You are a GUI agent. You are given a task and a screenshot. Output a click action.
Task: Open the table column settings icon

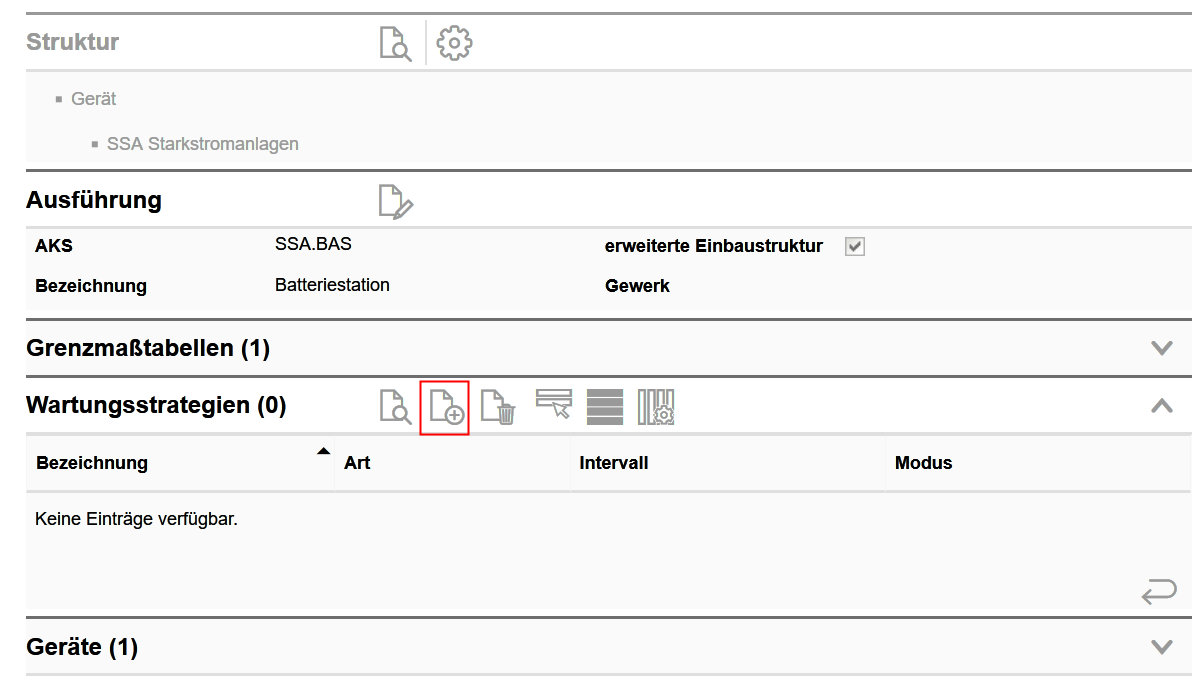(656, 407)
